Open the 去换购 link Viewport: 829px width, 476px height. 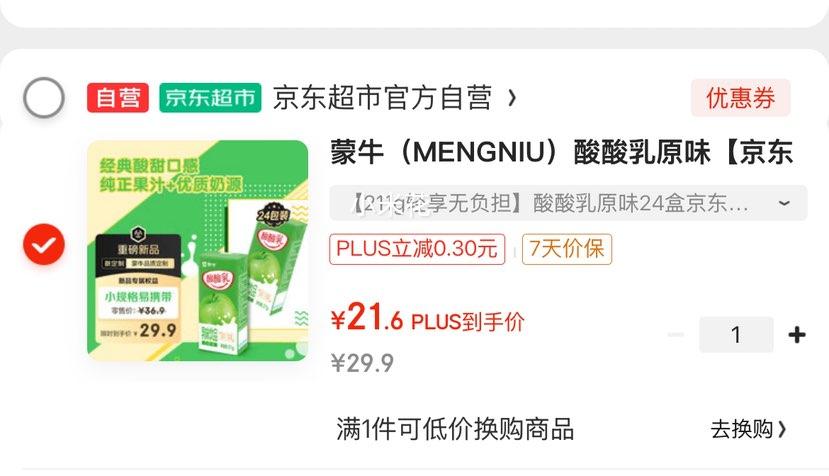(748, 429)
